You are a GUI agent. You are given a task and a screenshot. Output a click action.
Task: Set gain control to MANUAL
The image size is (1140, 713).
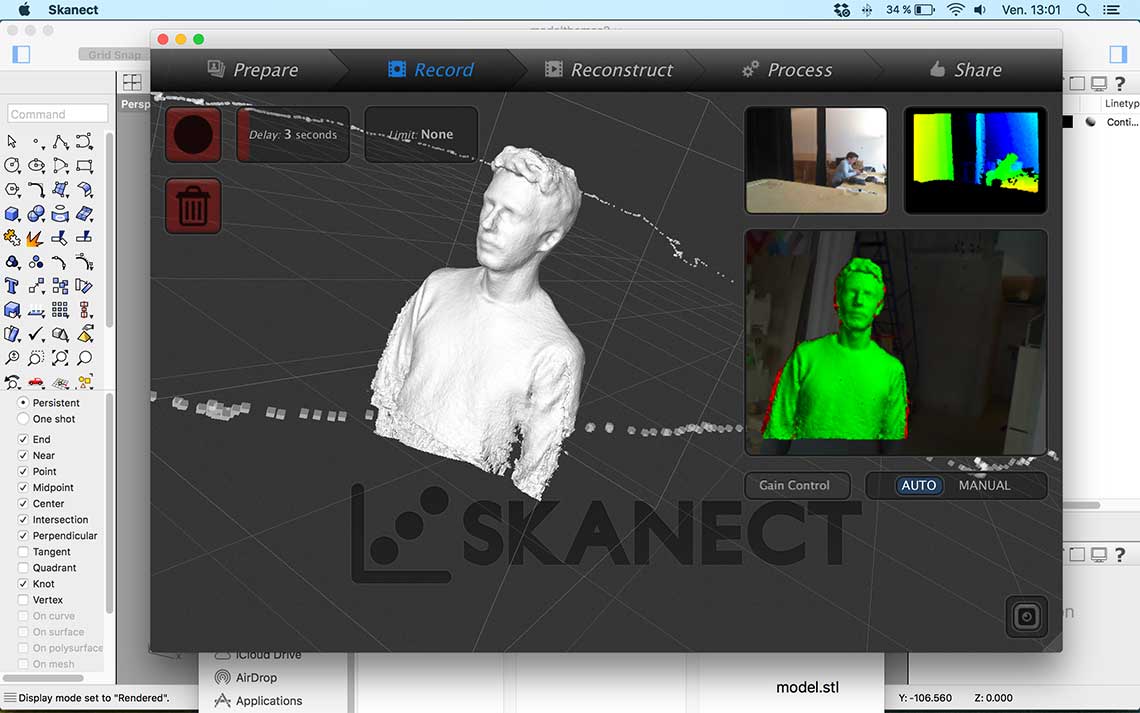pos(984,486)
